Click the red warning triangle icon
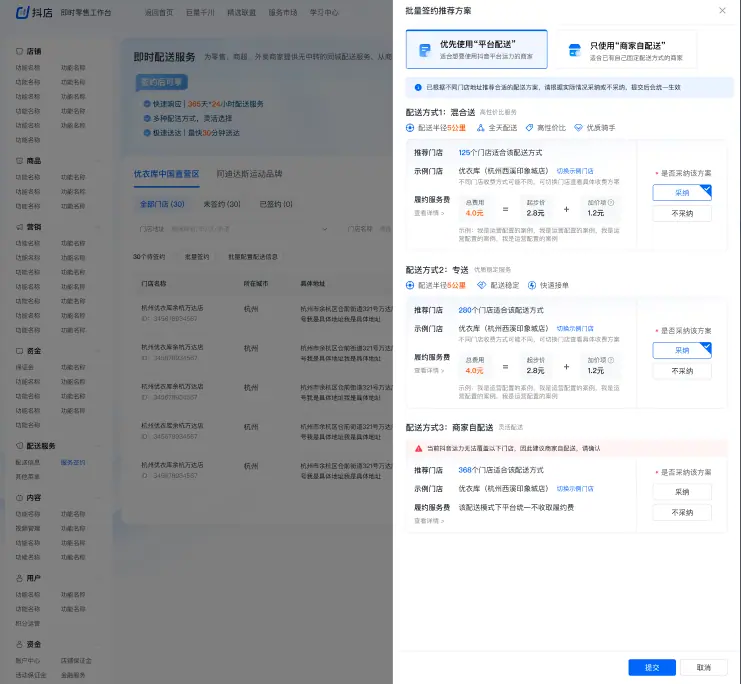This screenshot has height=684, width=741. [418, 449]
